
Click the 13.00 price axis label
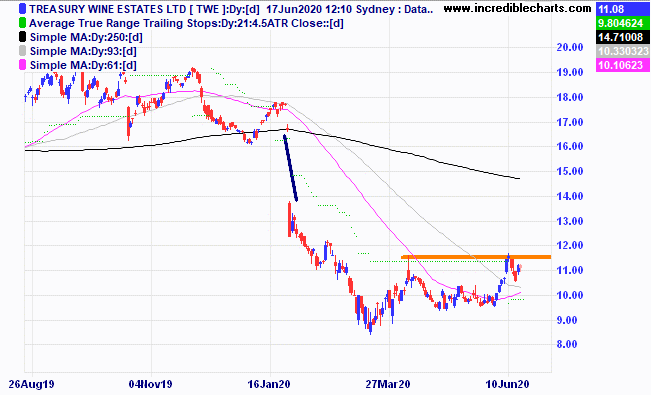point(570,221)
